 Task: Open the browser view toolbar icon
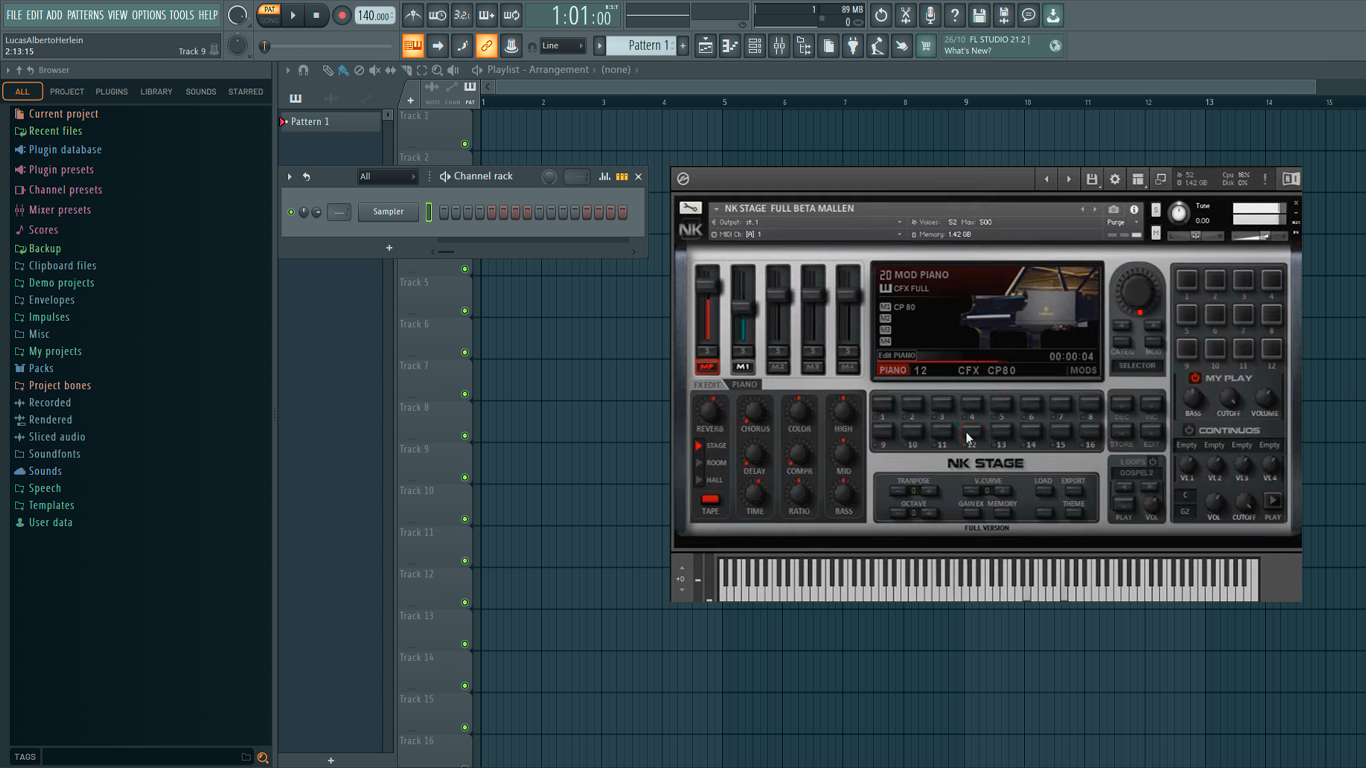coord(803,46)
